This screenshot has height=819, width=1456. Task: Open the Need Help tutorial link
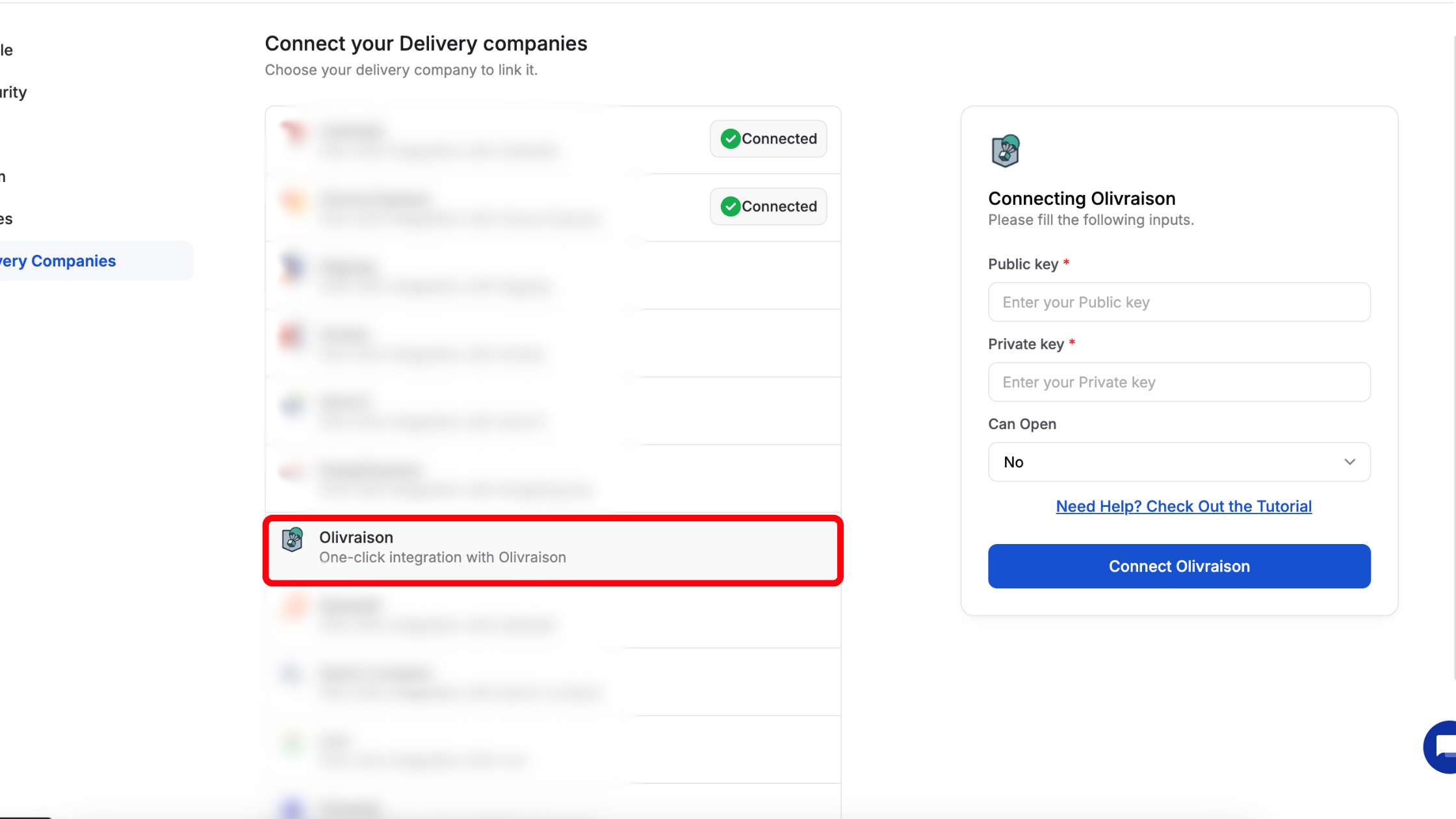pos(1183,506)
